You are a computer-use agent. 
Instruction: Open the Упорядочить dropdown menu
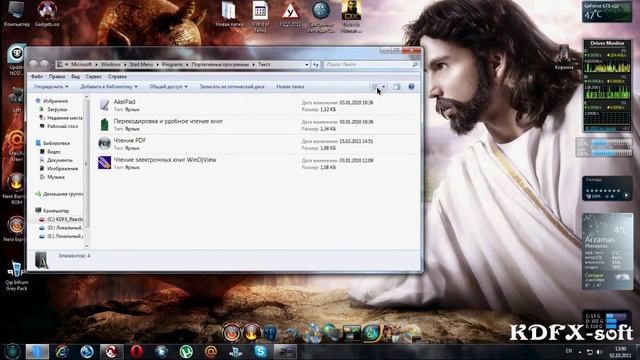(x=51, y=87)
